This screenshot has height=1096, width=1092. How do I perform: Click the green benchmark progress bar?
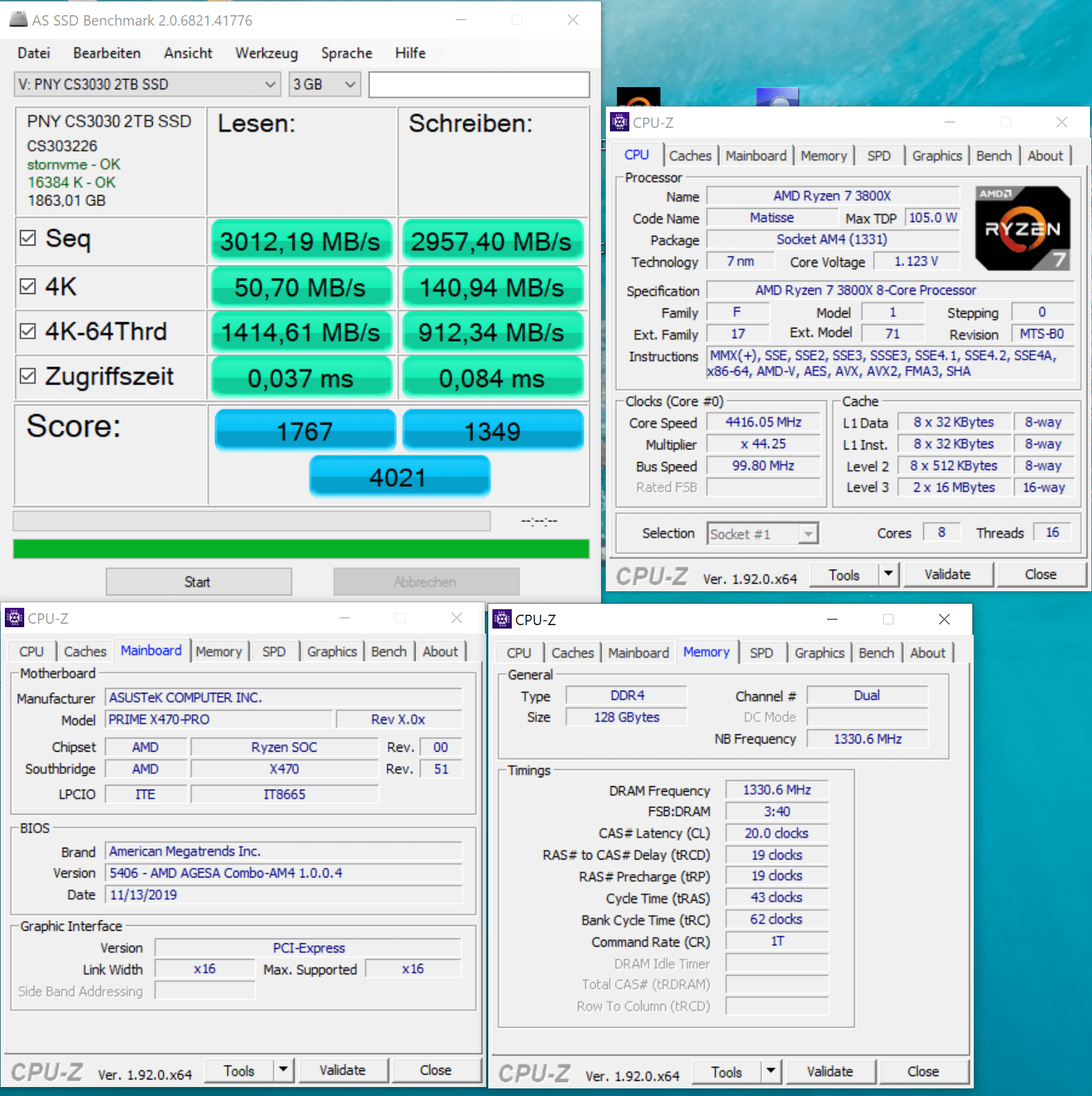coord(301,548)
